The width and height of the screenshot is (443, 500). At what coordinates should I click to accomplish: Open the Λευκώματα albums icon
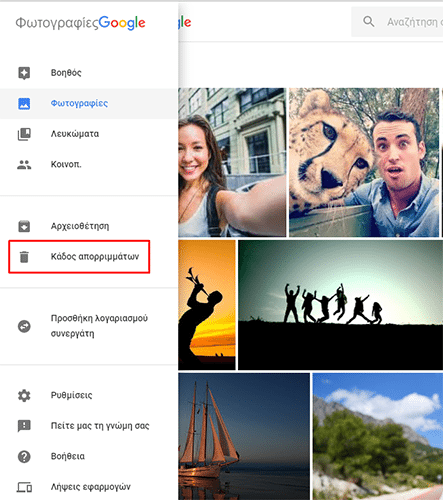(24, 134)
